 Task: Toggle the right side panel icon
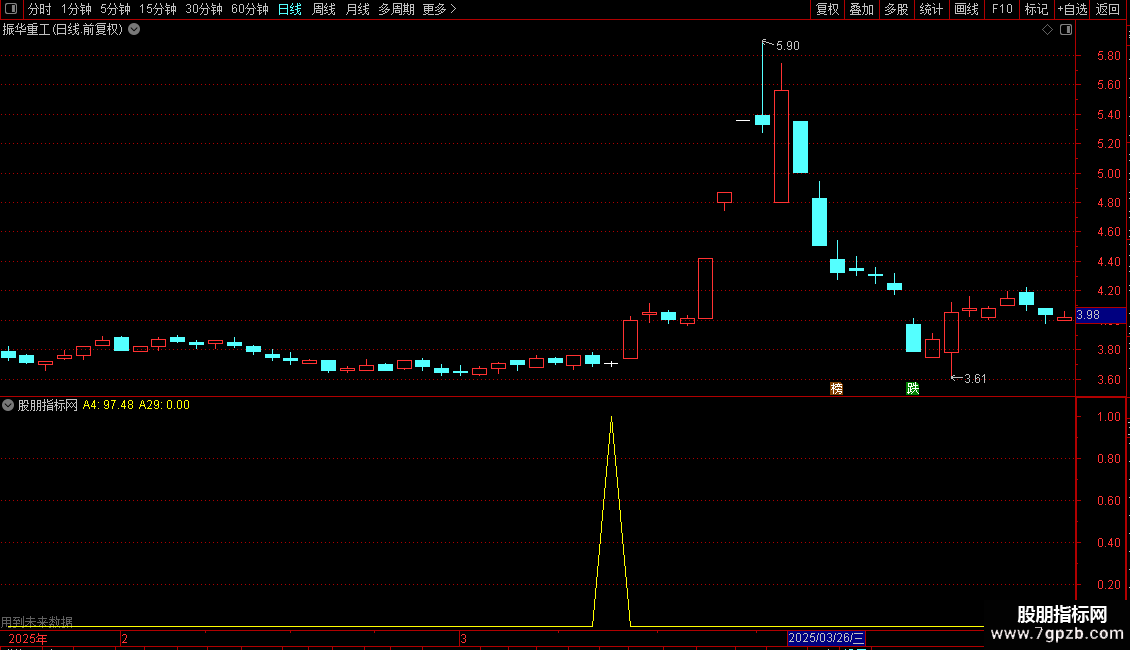[x=1066, y=30]
